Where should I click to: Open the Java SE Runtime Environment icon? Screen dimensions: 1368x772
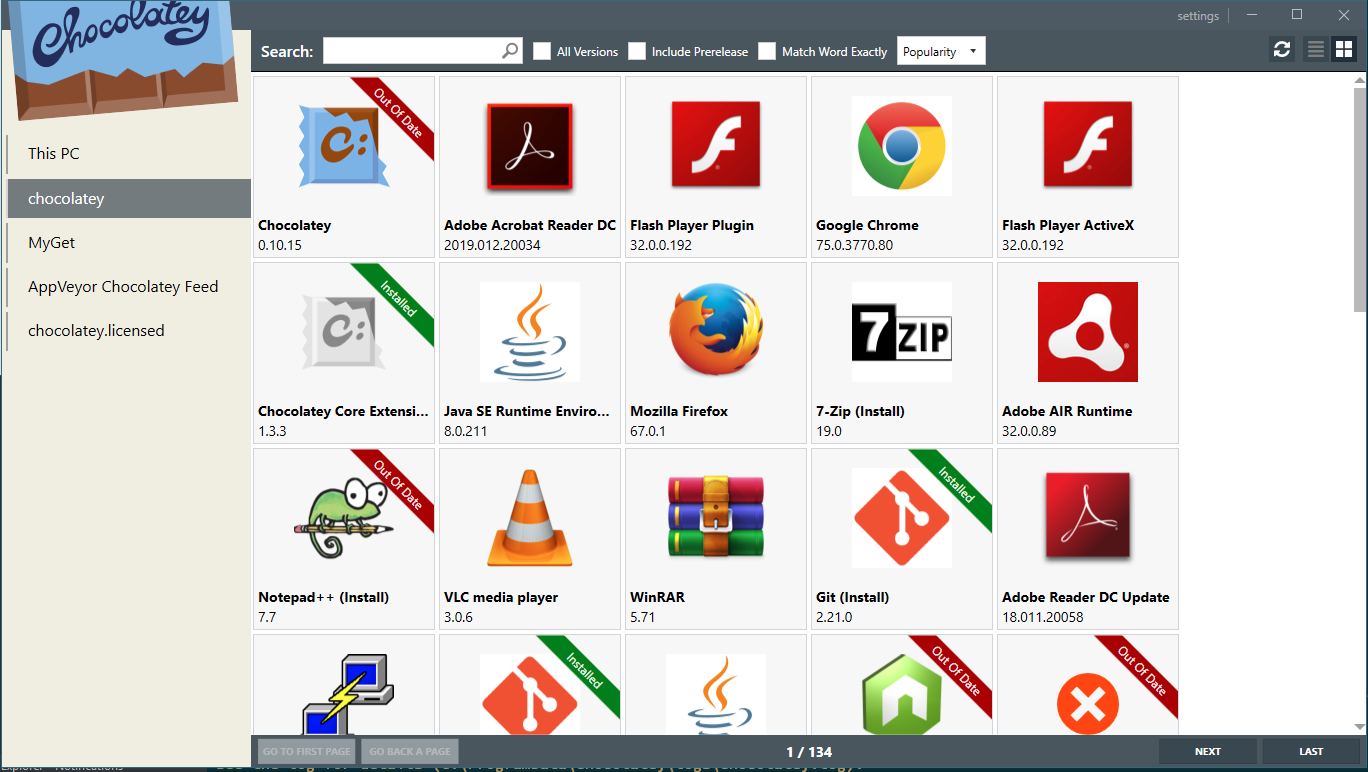[x=530, y=332]
